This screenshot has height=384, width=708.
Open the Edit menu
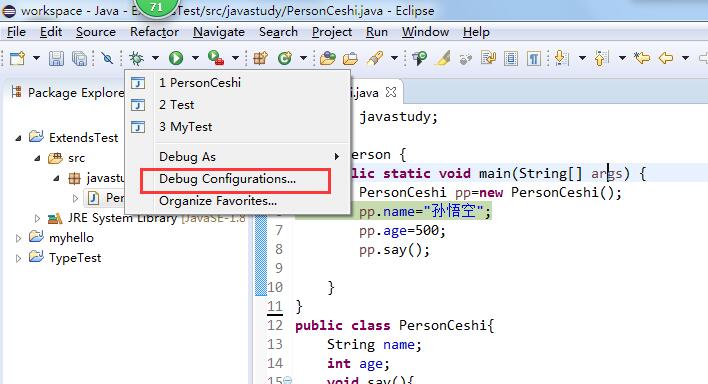pyautogui.click(x=51, y=32)
